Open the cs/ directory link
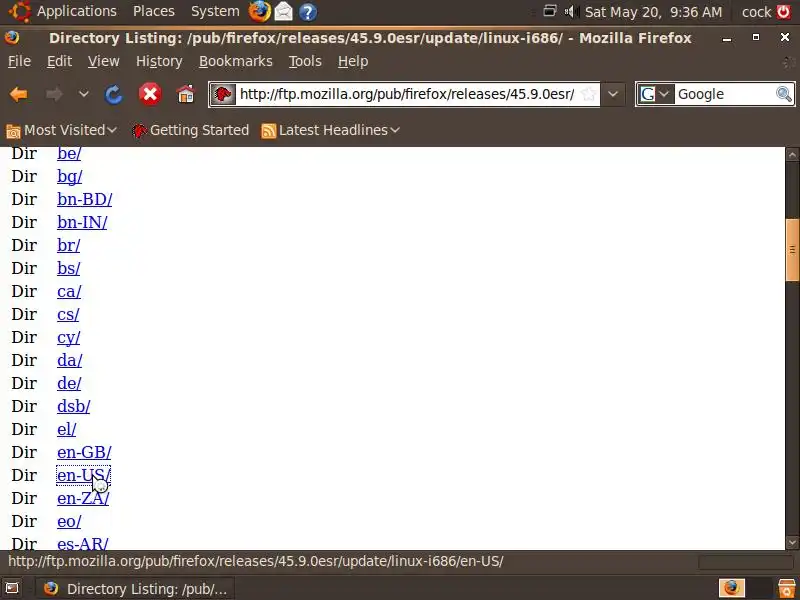This screenshot has height=600, width=800. (x=68, y=314)
